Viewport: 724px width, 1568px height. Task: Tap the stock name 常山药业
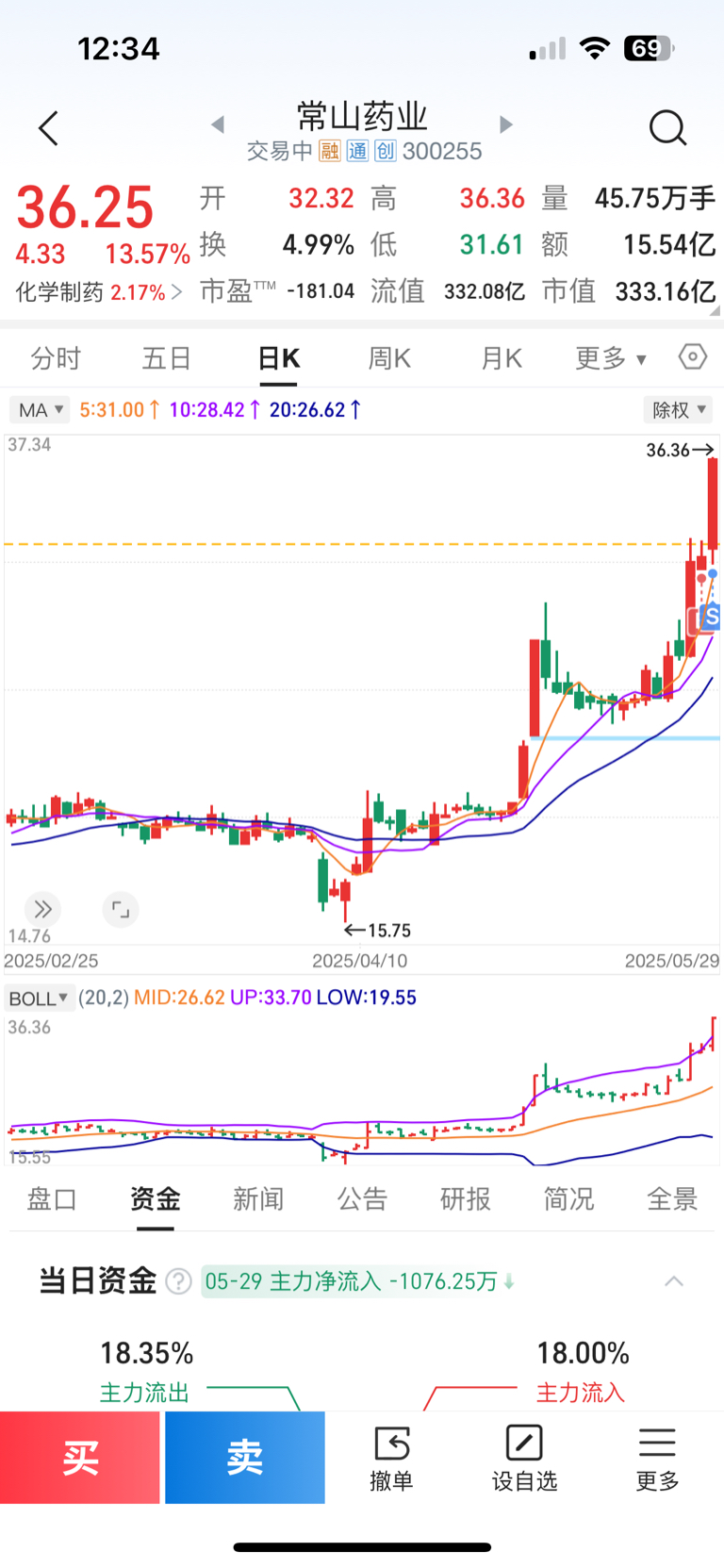[x=362, y=116]
